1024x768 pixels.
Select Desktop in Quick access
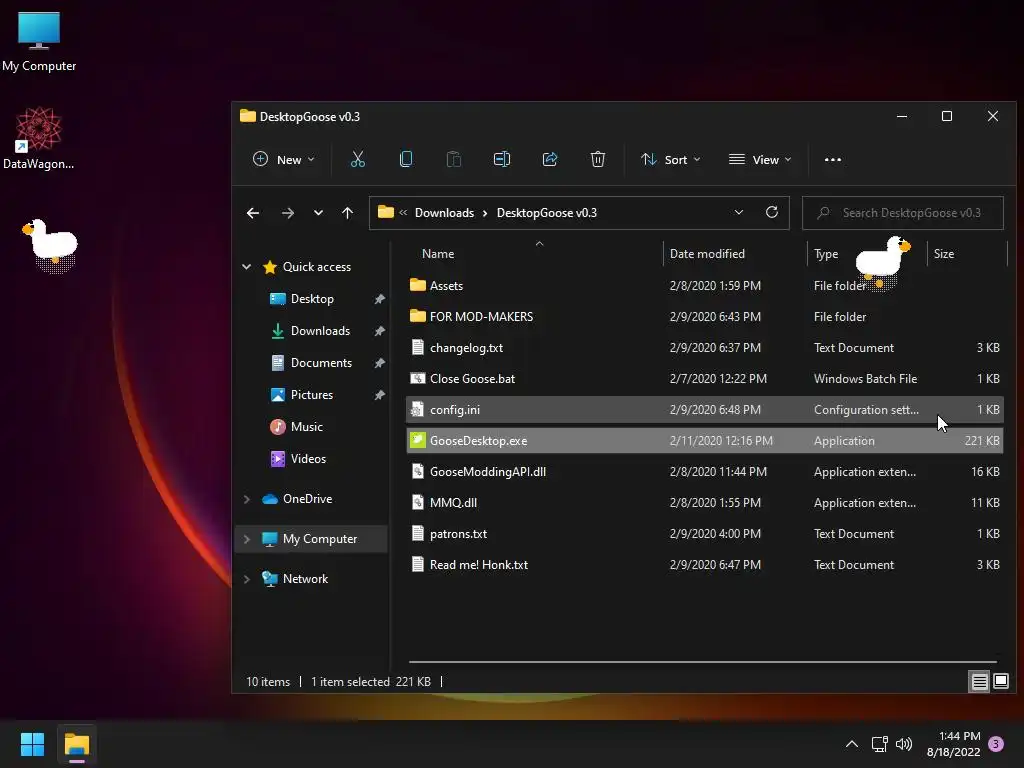(312, 298)
